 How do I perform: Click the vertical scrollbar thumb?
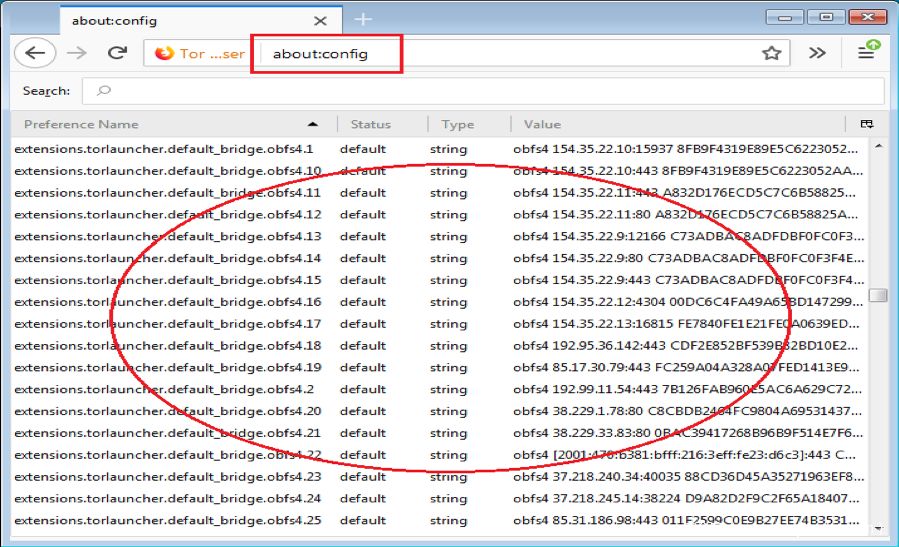pyautogui.click(x=878, y=295)
